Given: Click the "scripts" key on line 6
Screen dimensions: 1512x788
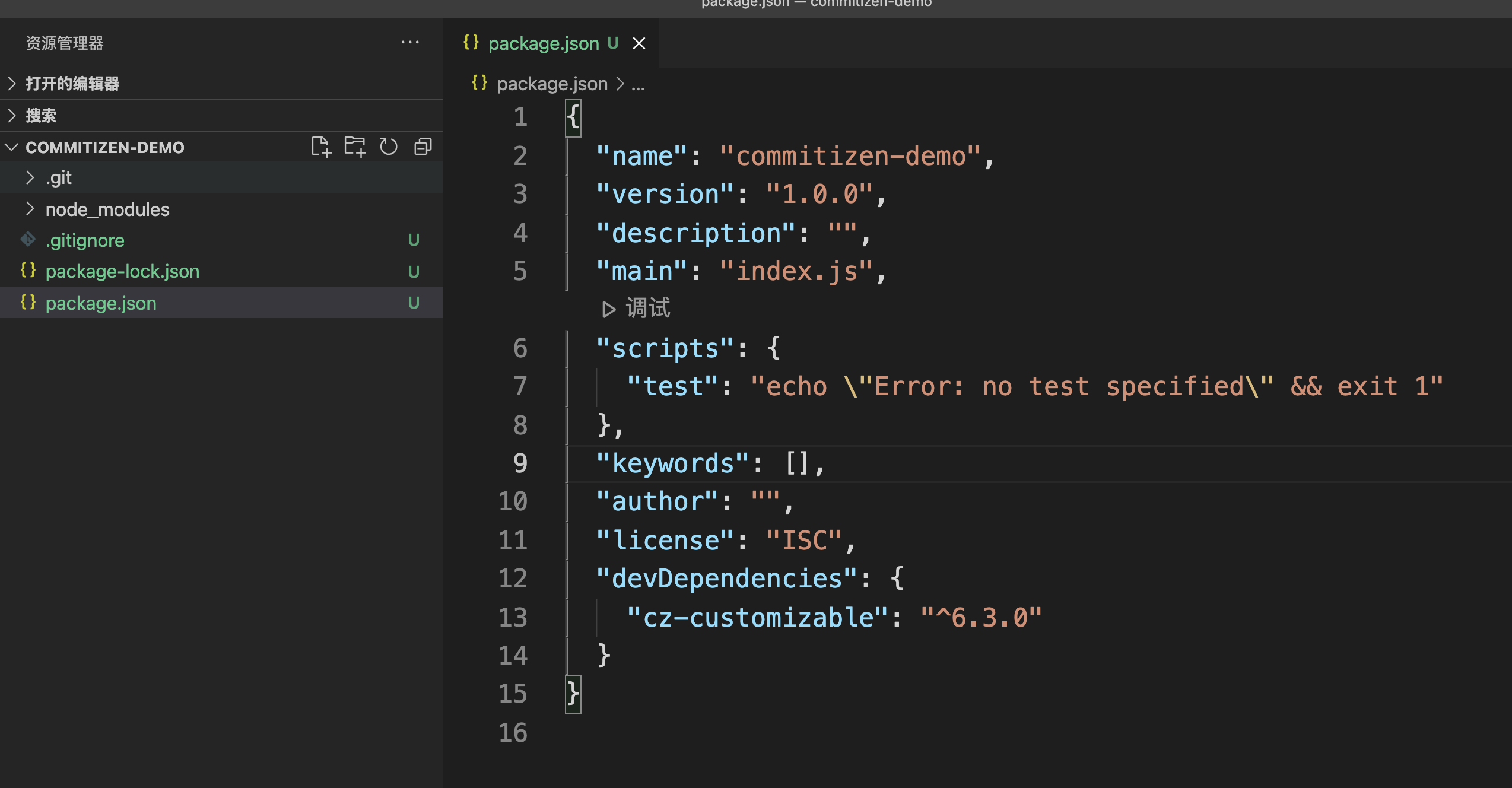Looking at the screenshot, I should [x=665, y=348].
